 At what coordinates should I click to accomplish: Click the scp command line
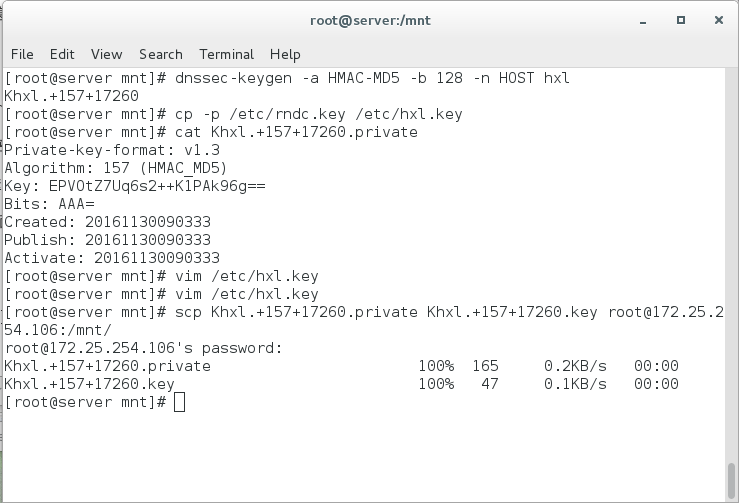(364, 312)
